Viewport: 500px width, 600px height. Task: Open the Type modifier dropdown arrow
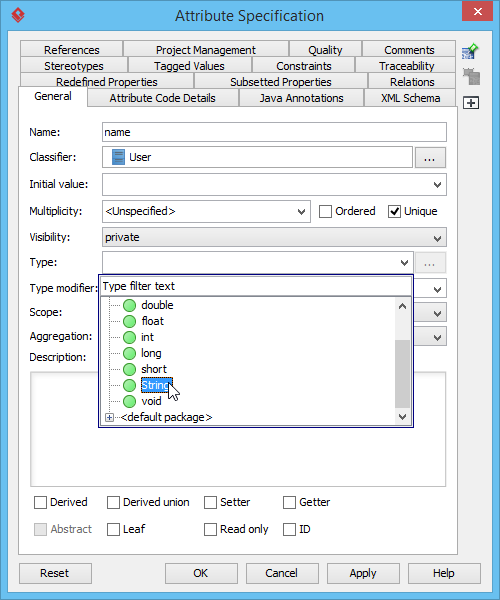coord(437,289)
